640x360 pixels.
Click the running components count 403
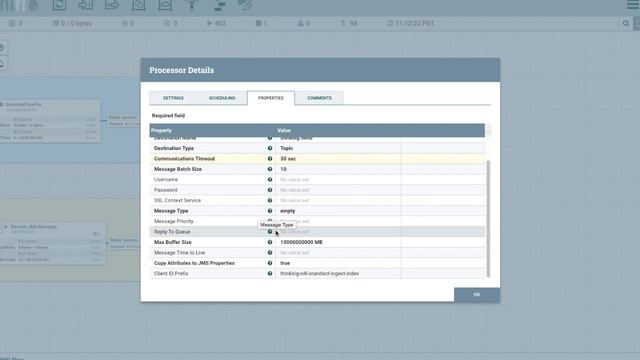[216, 23]
